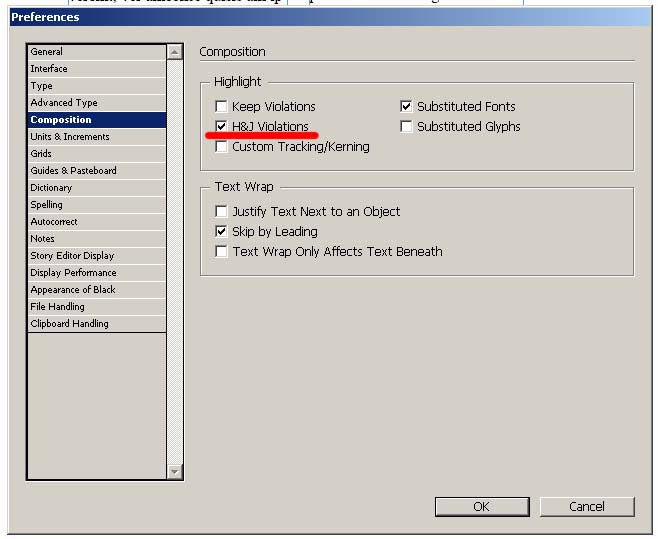Select the Interface category in list
658x539 pixels.
[x=97, y=69]
